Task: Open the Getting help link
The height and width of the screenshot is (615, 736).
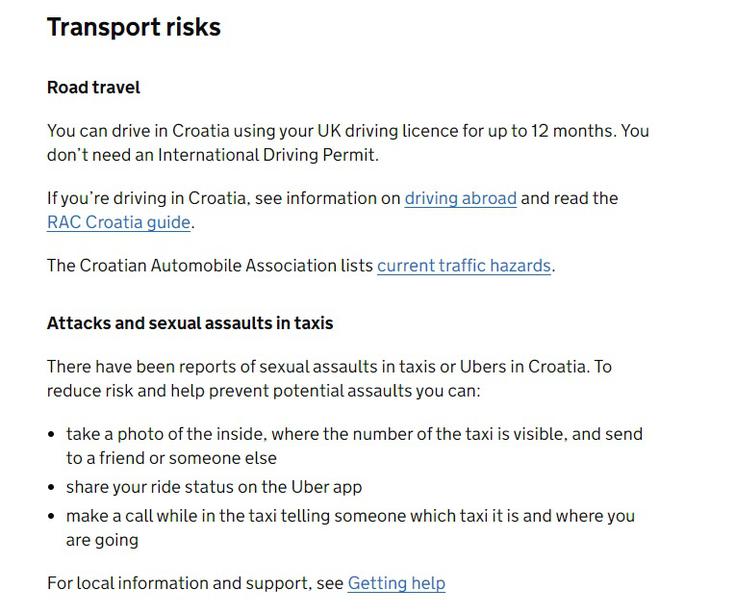Action: (x=396, y=583)
